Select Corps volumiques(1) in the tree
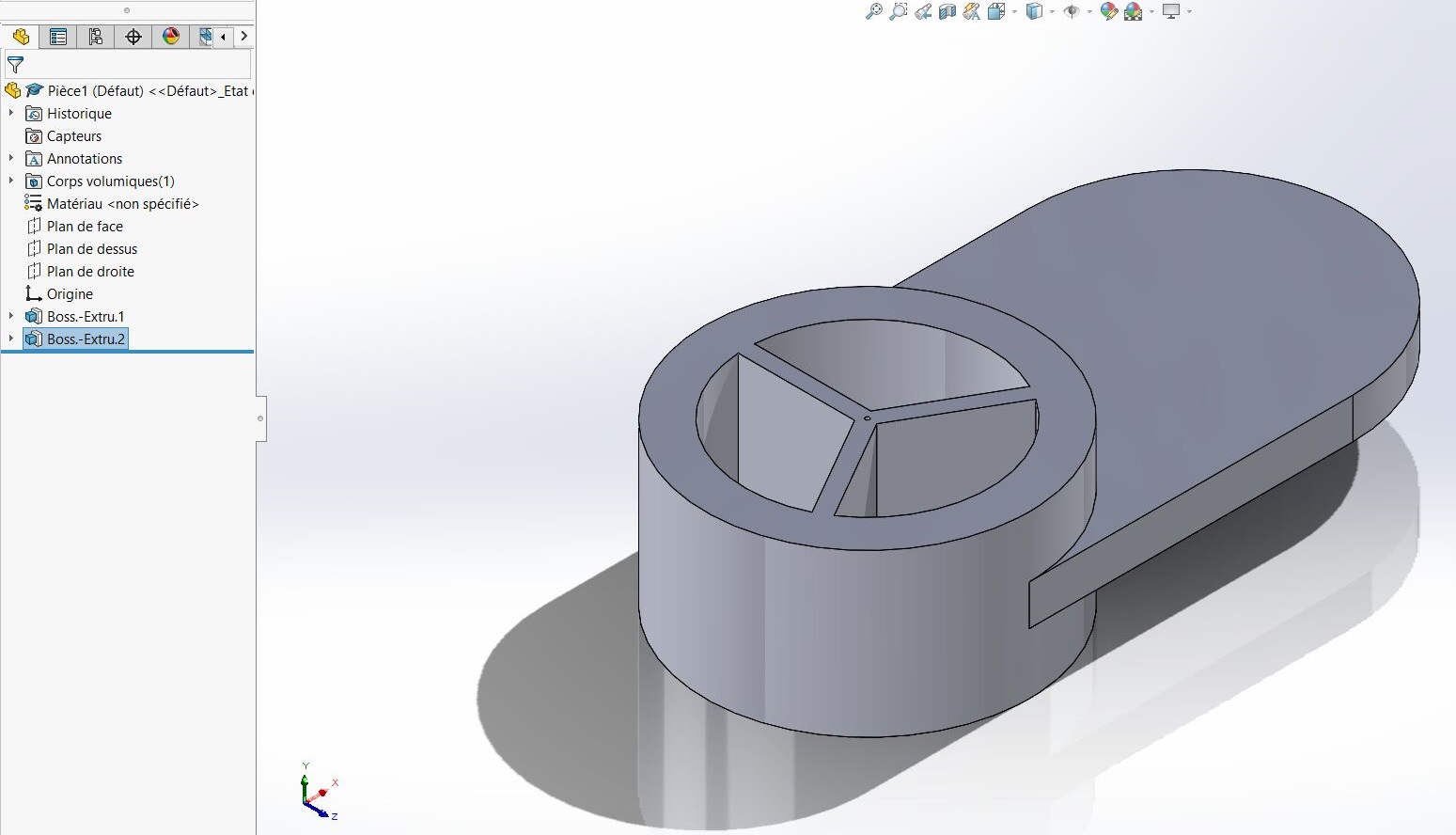1456x835 pixels. click(111, 181)
